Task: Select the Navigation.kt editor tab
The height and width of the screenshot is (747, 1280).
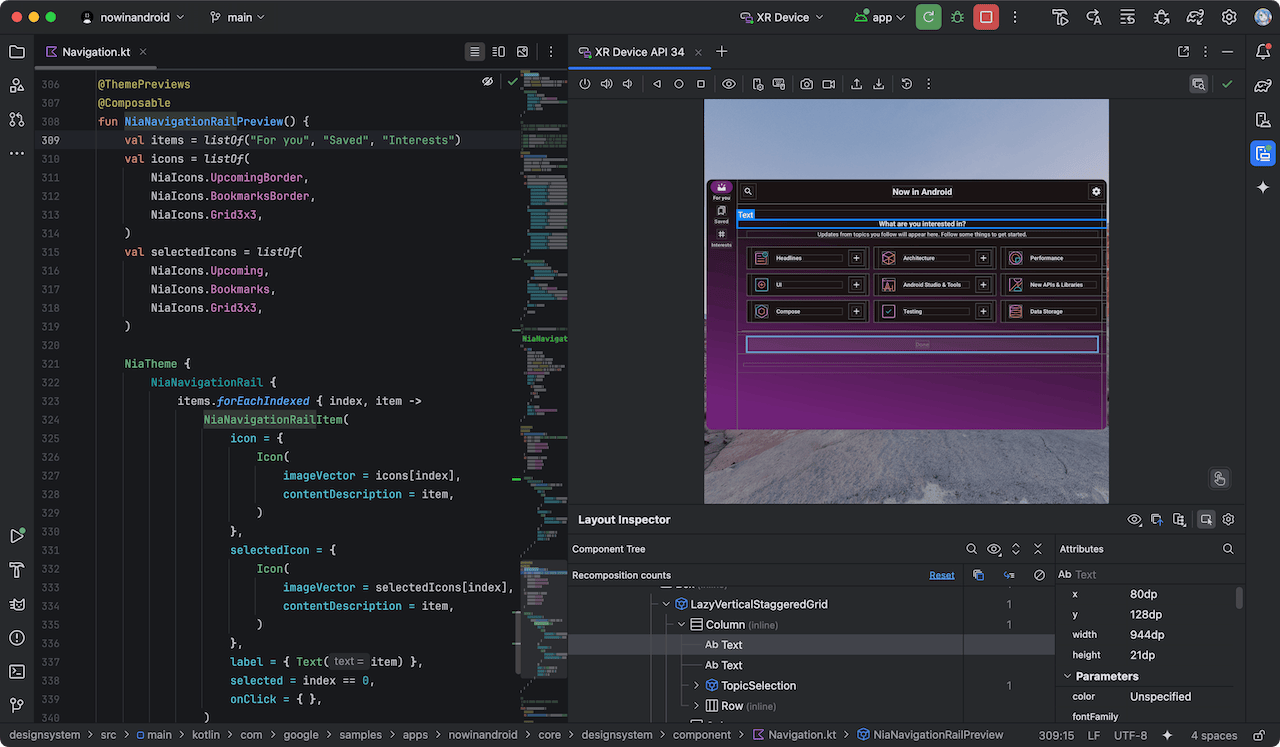Action: click(95, 52)
